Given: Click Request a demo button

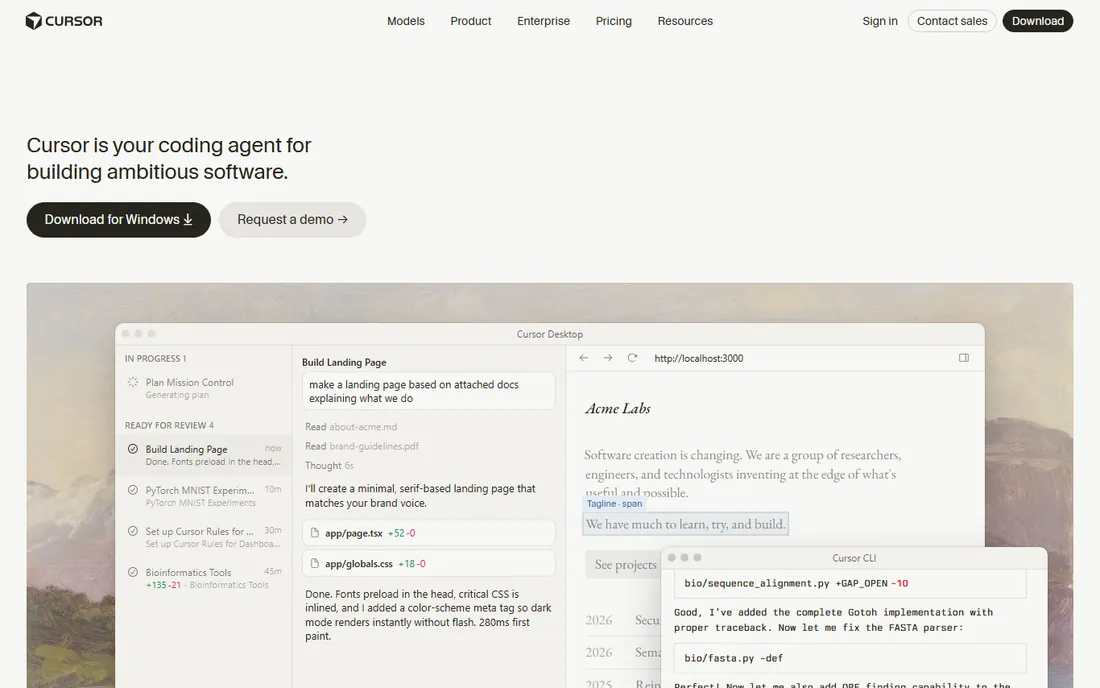Looking at the screenshot, I should pyautogui.click(x=293, y=220).
